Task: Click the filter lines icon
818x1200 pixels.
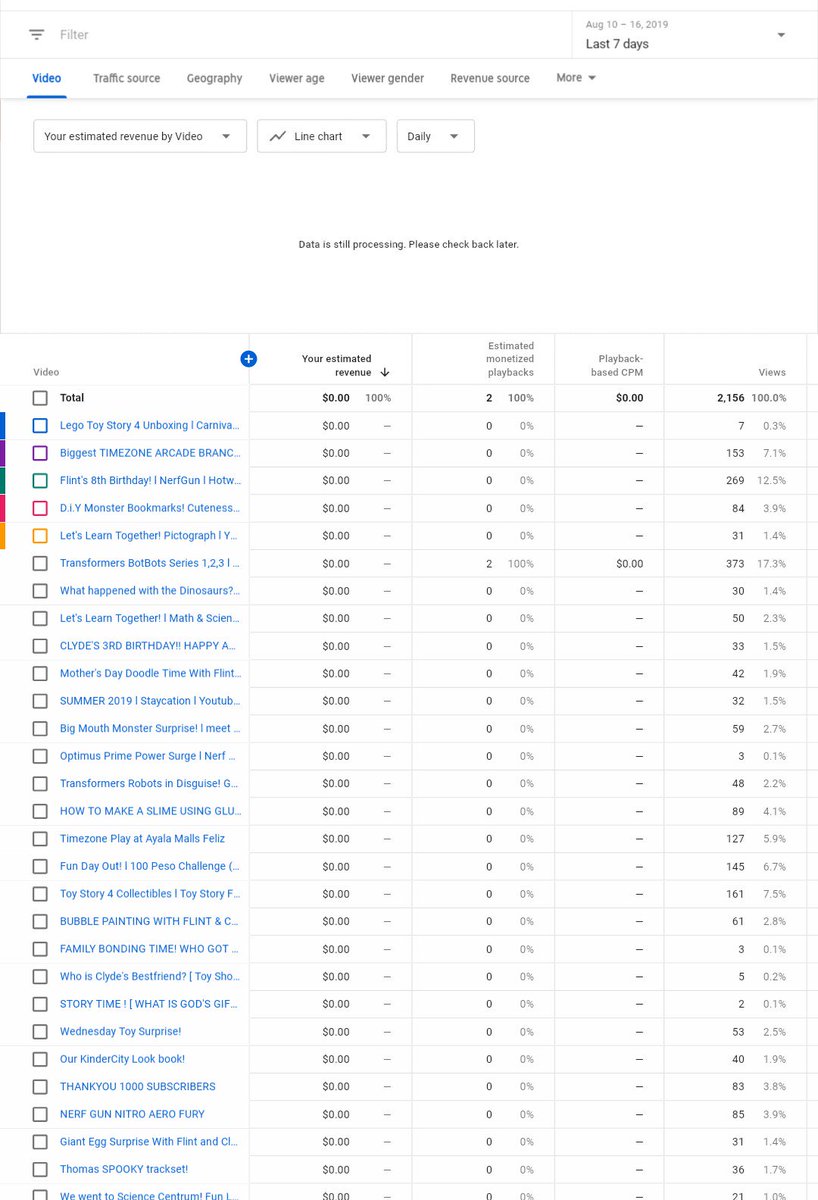Action: 36,34
